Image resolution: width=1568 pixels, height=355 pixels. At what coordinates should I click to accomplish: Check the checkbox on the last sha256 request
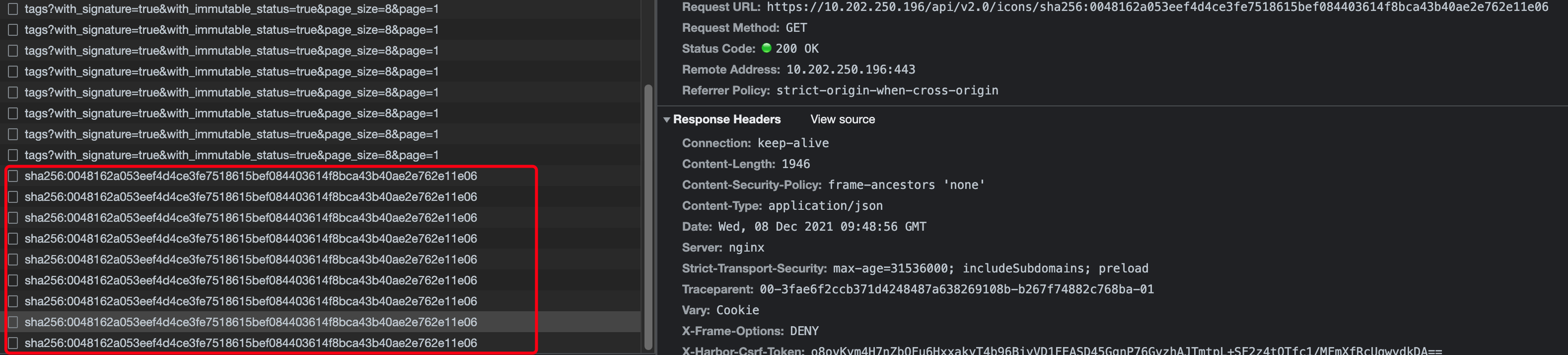(13, 342)
